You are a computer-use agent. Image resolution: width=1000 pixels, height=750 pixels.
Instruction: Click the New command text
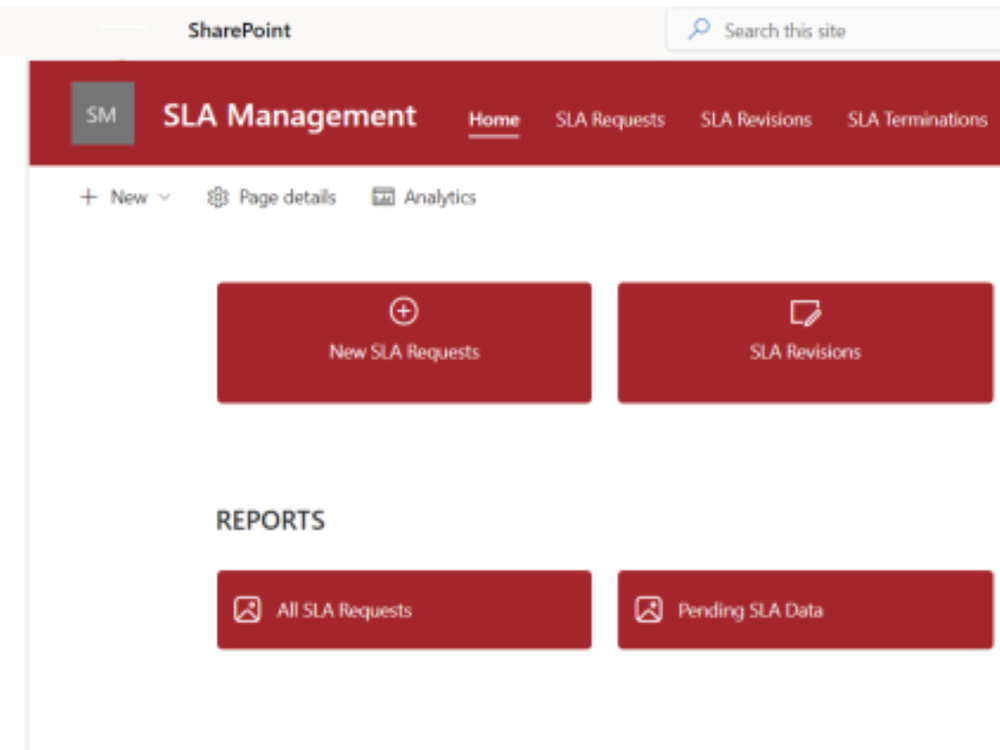[129, 197]
